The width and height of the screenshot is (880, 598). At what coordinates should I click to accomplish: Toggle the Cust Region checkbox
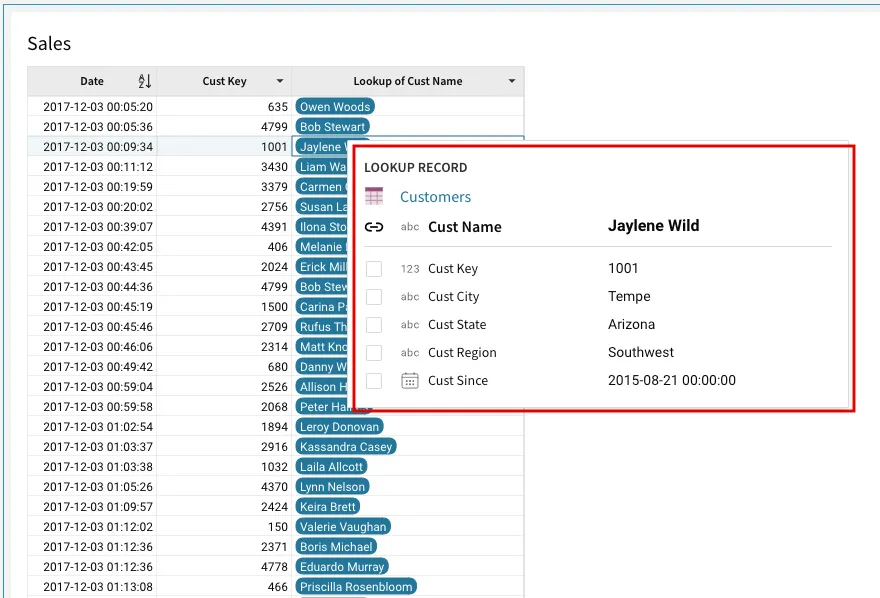(x=374, y=353)
